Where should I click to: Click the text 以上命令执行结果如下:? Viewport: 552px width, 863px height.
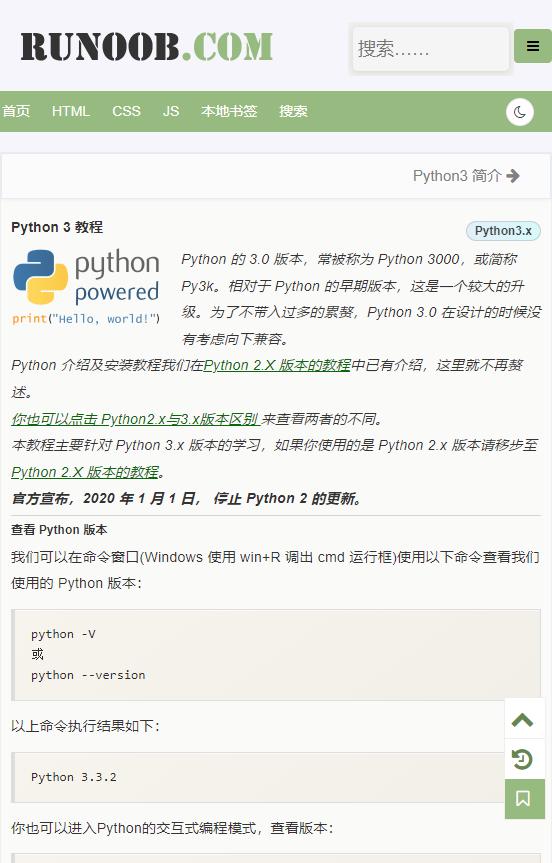pyautogui.click(x=85, y=727)
